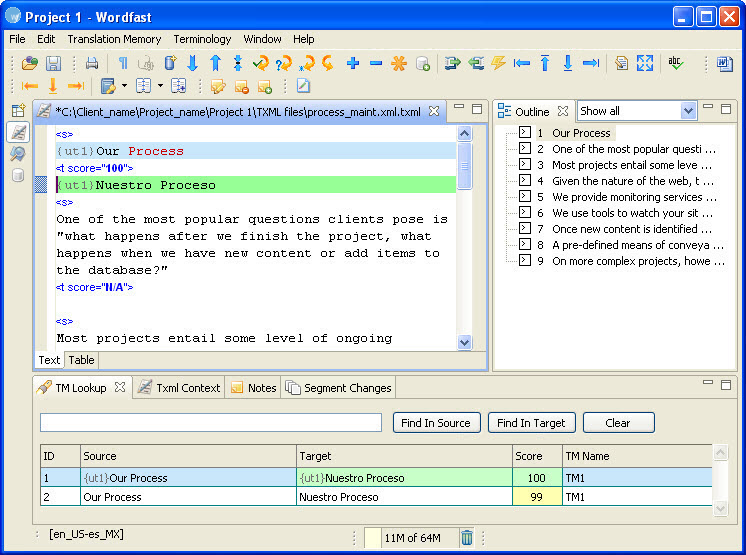This screenshot has height=555, width=746.
Task: Click the orange down arrow icon in second toolbar
Action: [53, 86]
